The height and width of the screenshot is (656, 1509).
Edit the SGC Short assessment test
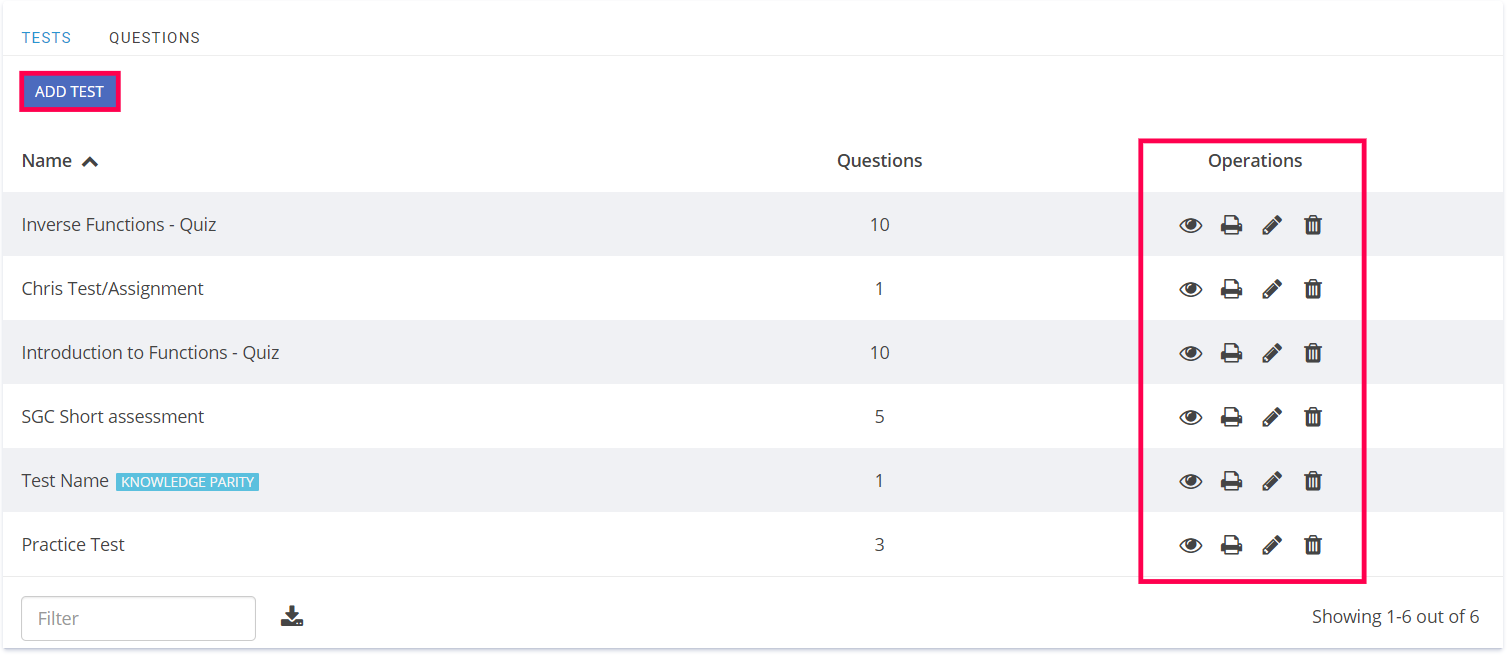1272,417
